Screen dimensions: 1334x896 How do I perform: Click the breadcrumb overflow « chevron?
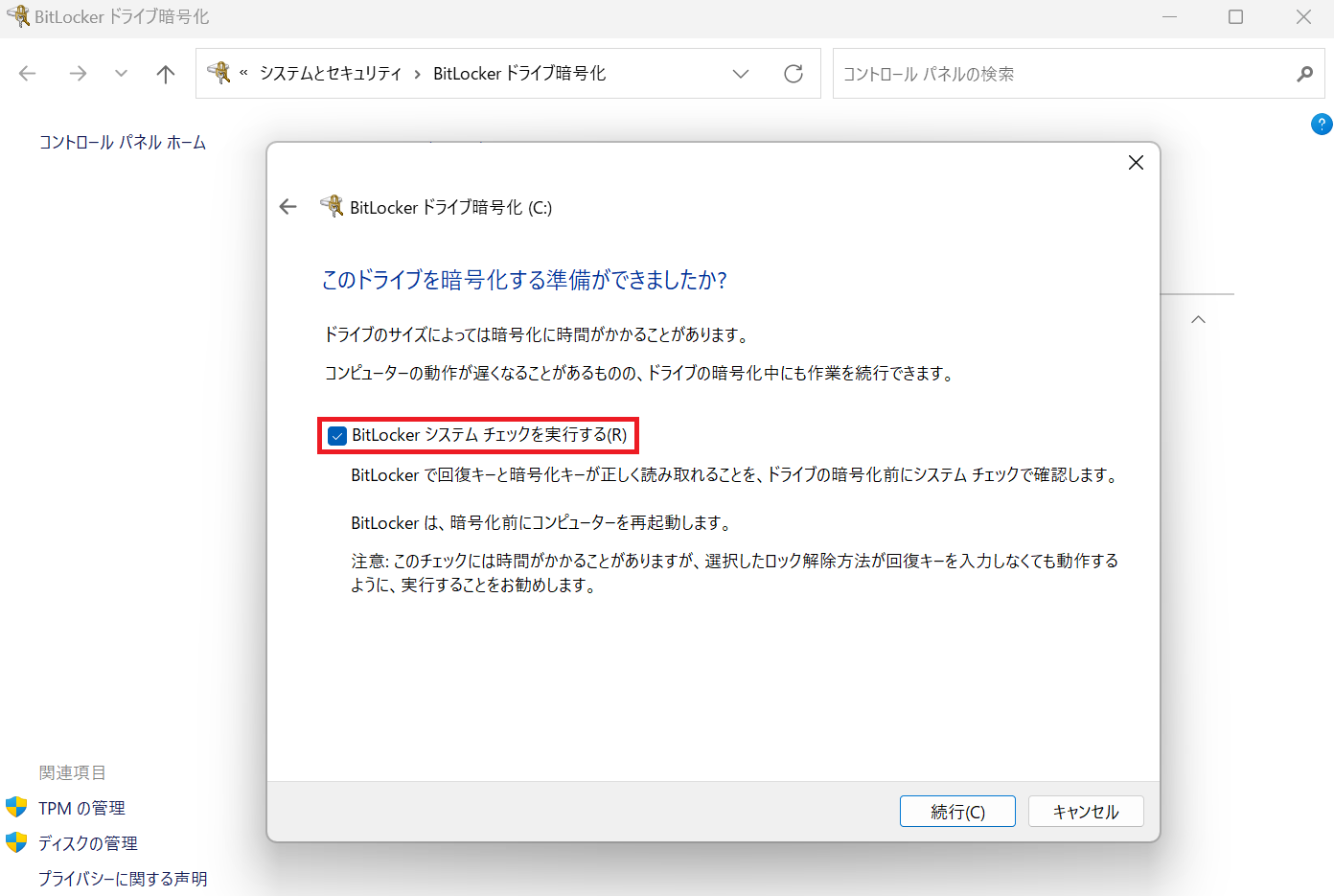pos(243,73)
